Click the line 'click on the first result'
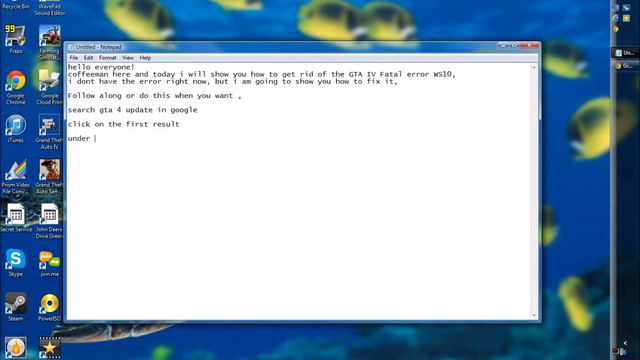This screenshot has width=640, height=360. pyautogui.click(x=123, y=124)
